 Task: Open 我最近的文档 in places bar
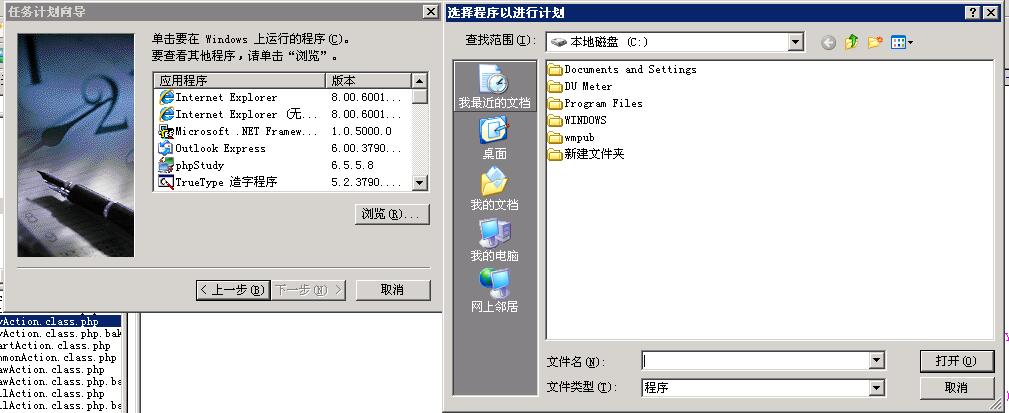[x=494, y=86]
